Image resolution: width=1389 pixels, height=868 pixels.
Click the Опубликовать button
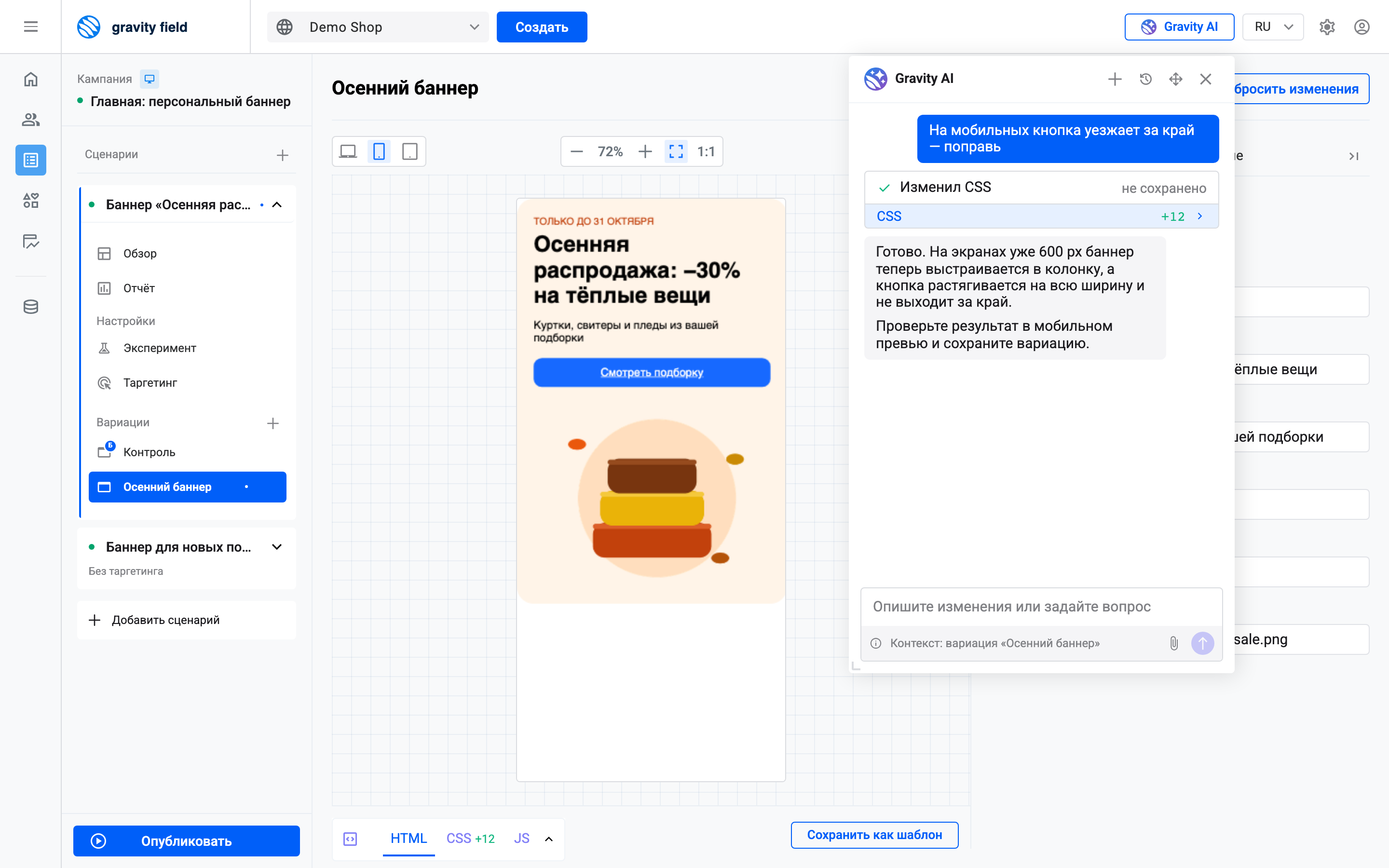pyautogui.click(x=187, y=841)
